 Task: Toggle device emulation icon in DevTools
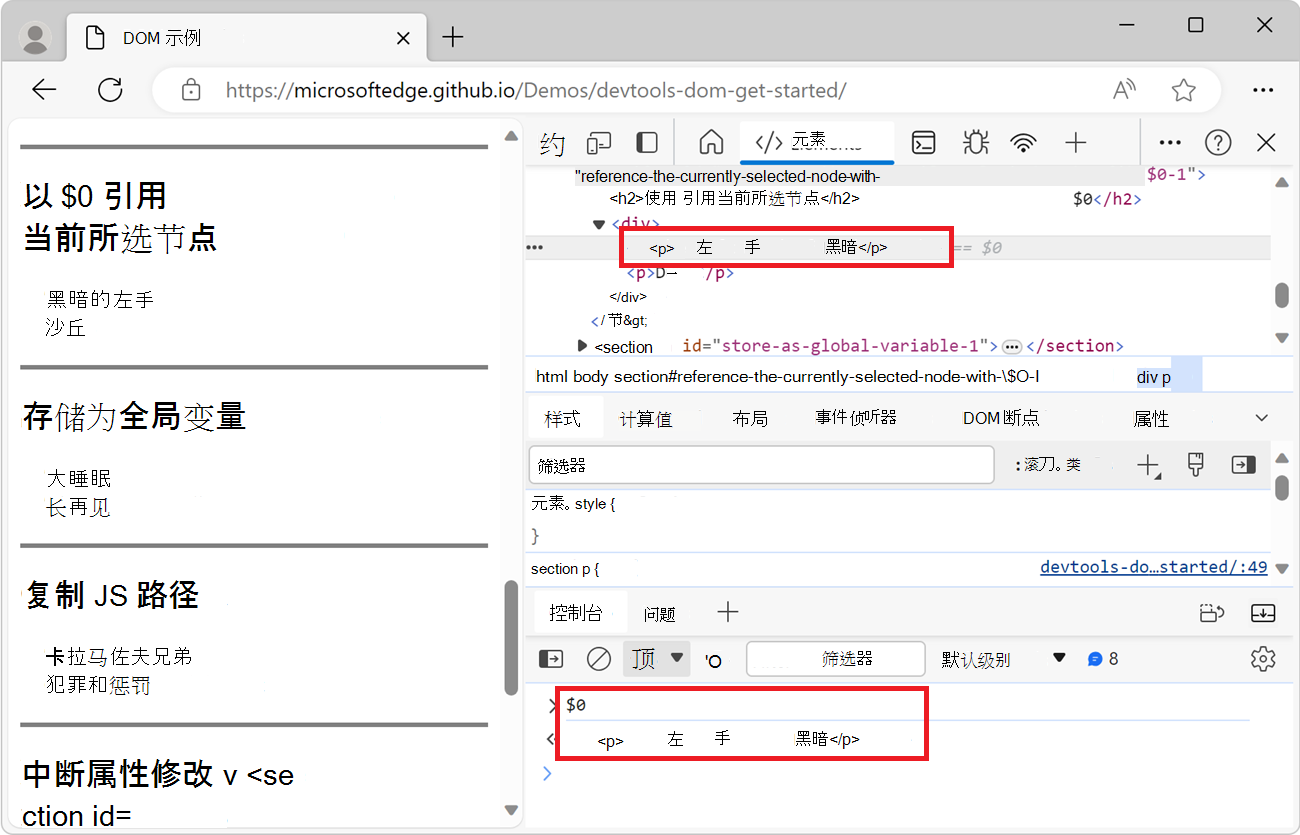pyautogui.click(x=599, y=143)
